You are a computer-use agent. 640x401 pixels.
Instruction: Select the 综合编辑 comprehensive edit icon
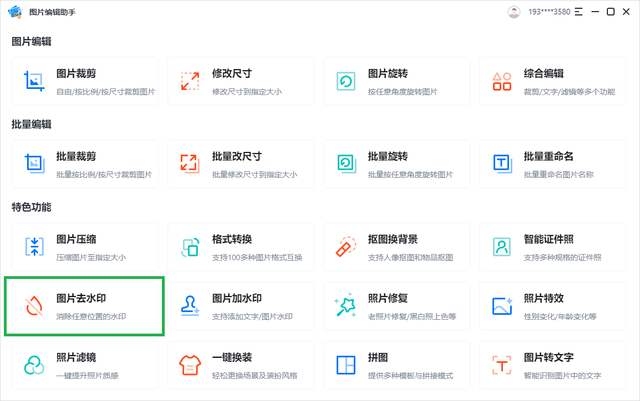point(503,81)
